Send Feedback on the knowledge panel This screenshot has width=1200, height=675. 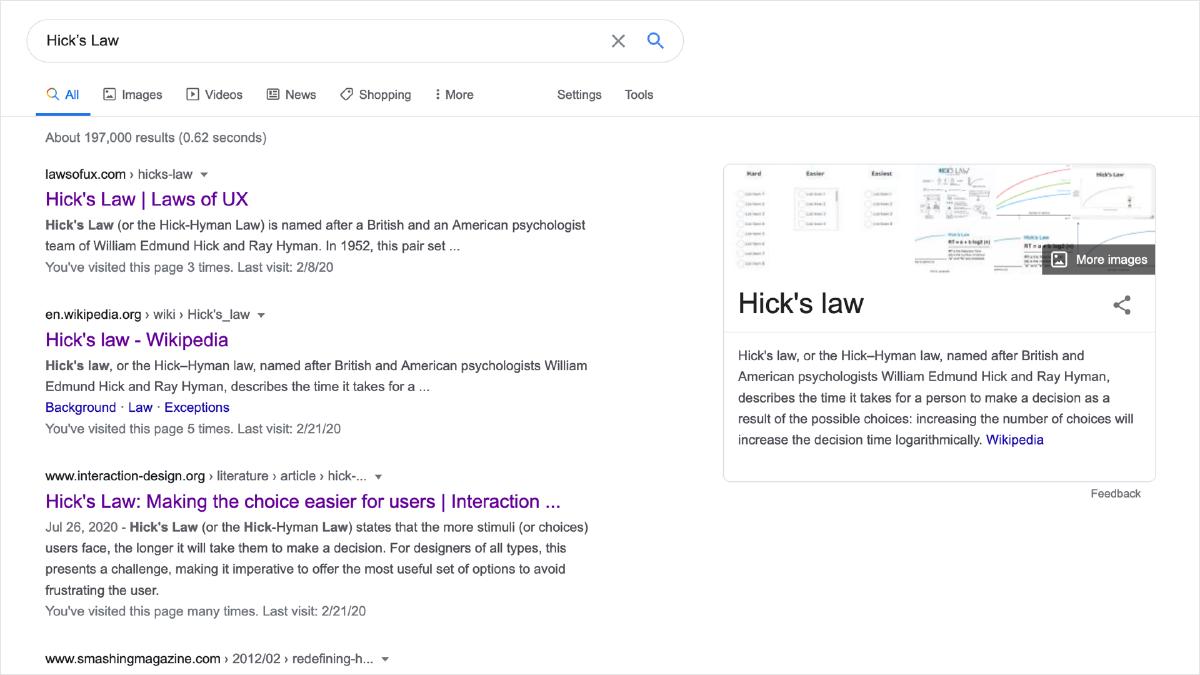1115,493
